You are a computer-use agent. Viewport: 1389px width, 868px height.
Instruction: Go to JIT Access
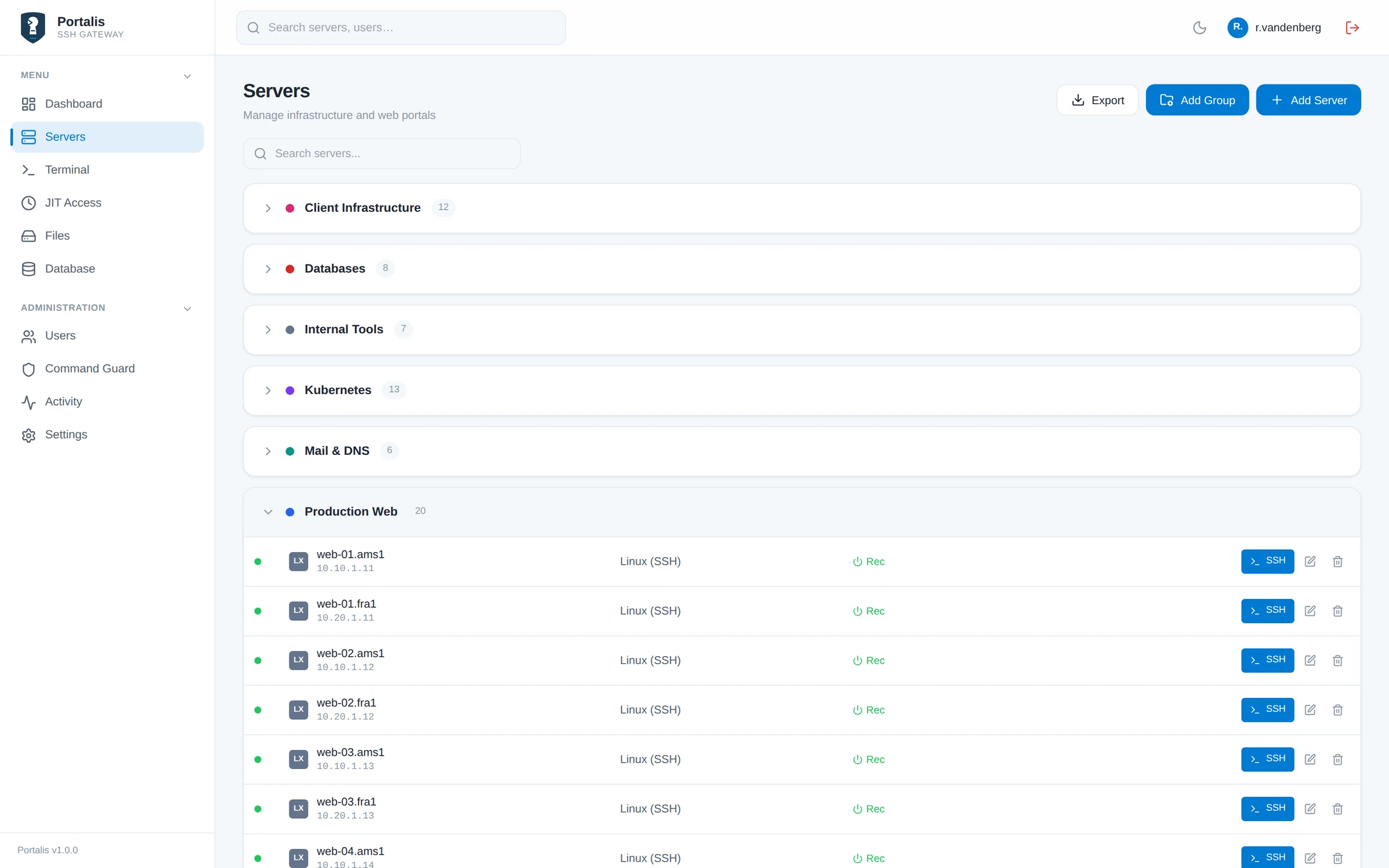coord(107,203)
